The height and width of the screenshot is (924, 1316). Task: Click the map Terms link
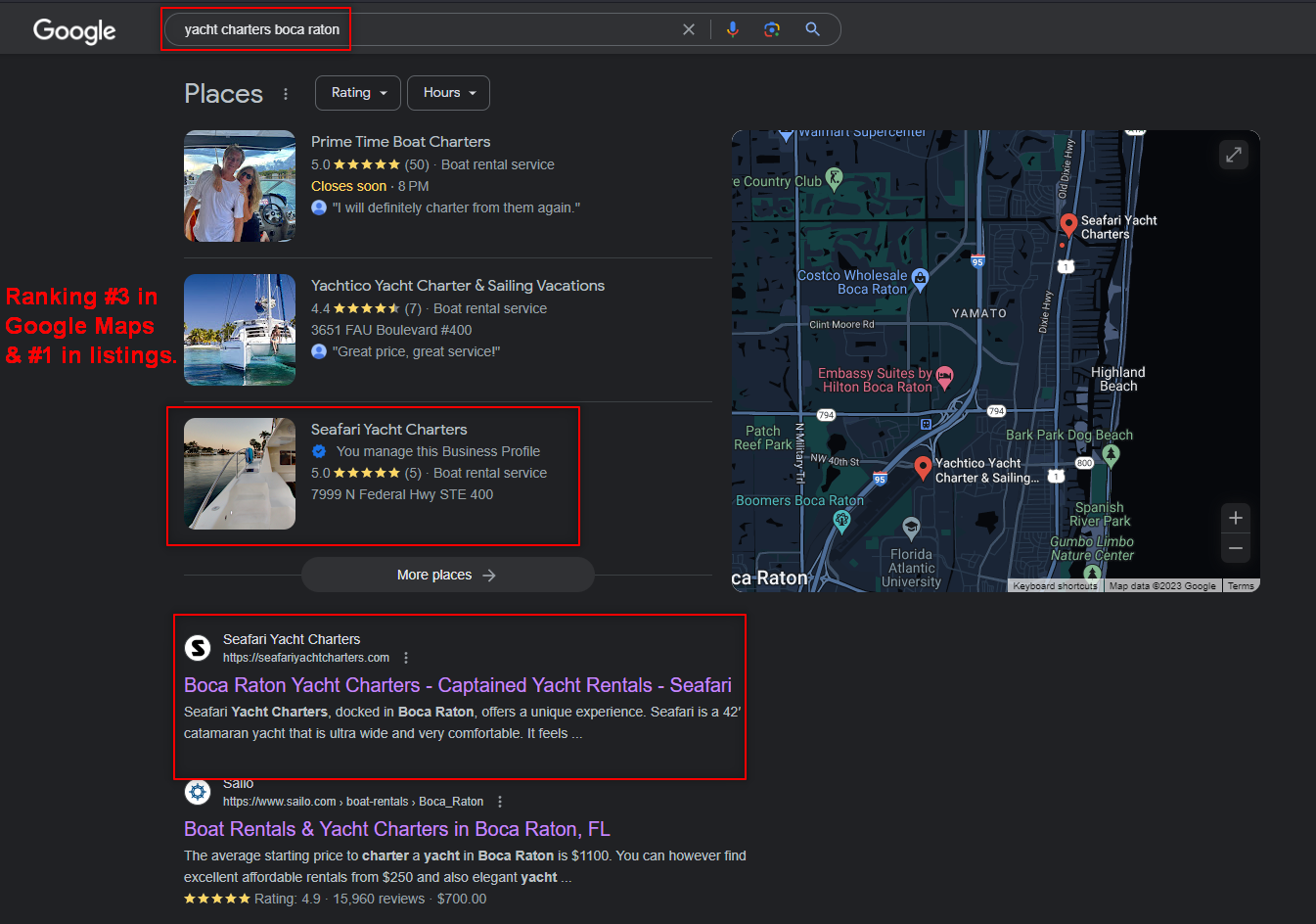click(1241, 585)
